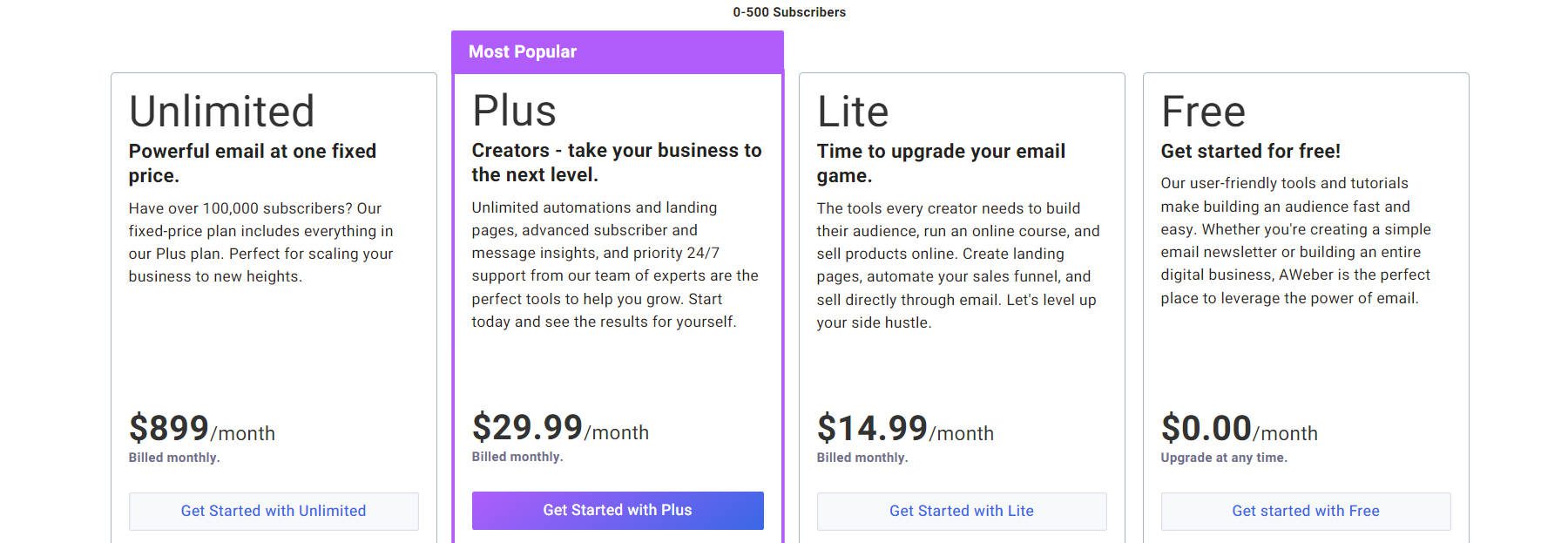This screenshot has height=543, width=1568.
Task: Click Get started with Free button
Action: click(1305, 511)
